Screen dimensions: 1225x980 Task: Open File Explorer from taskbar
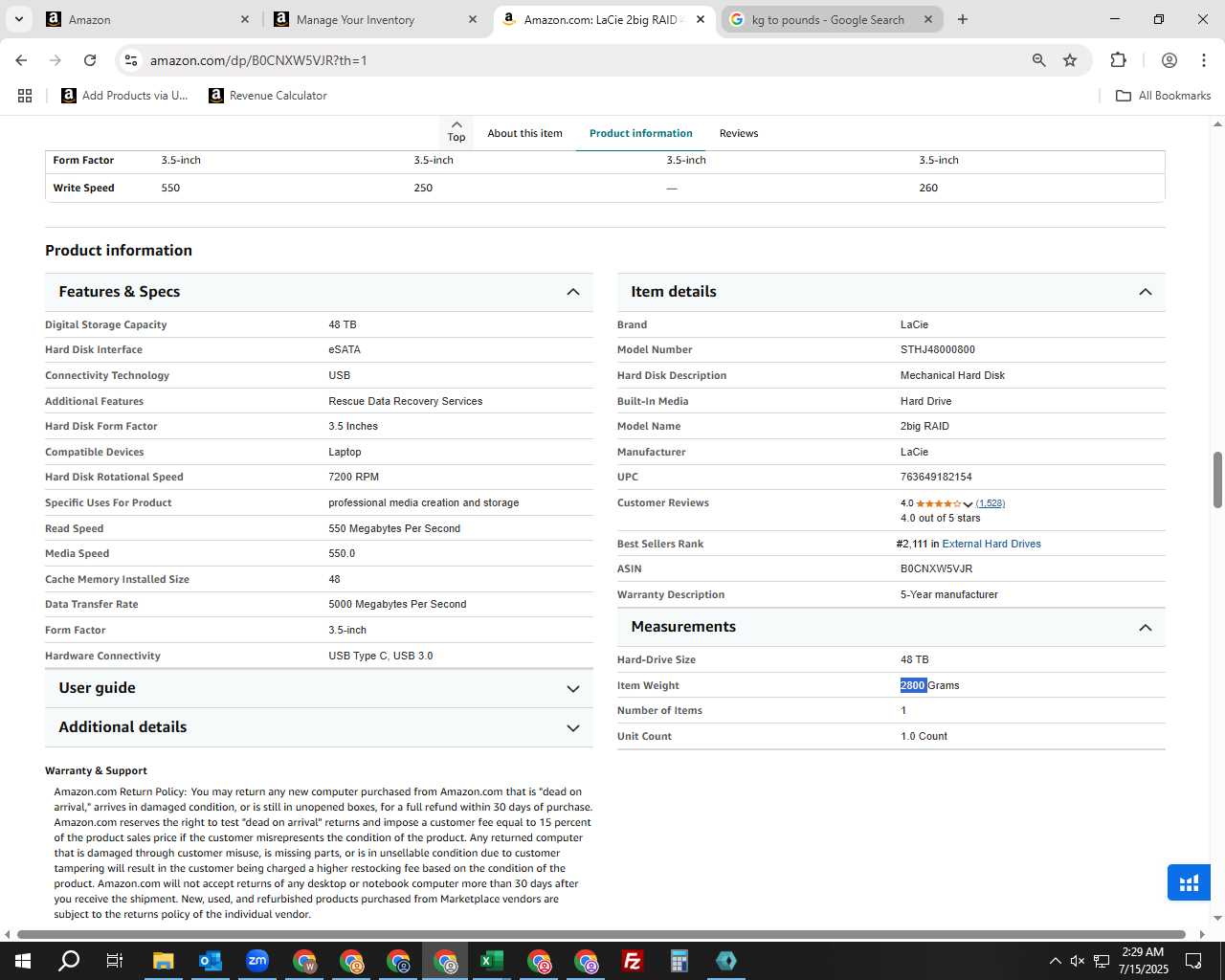(163, 961)
